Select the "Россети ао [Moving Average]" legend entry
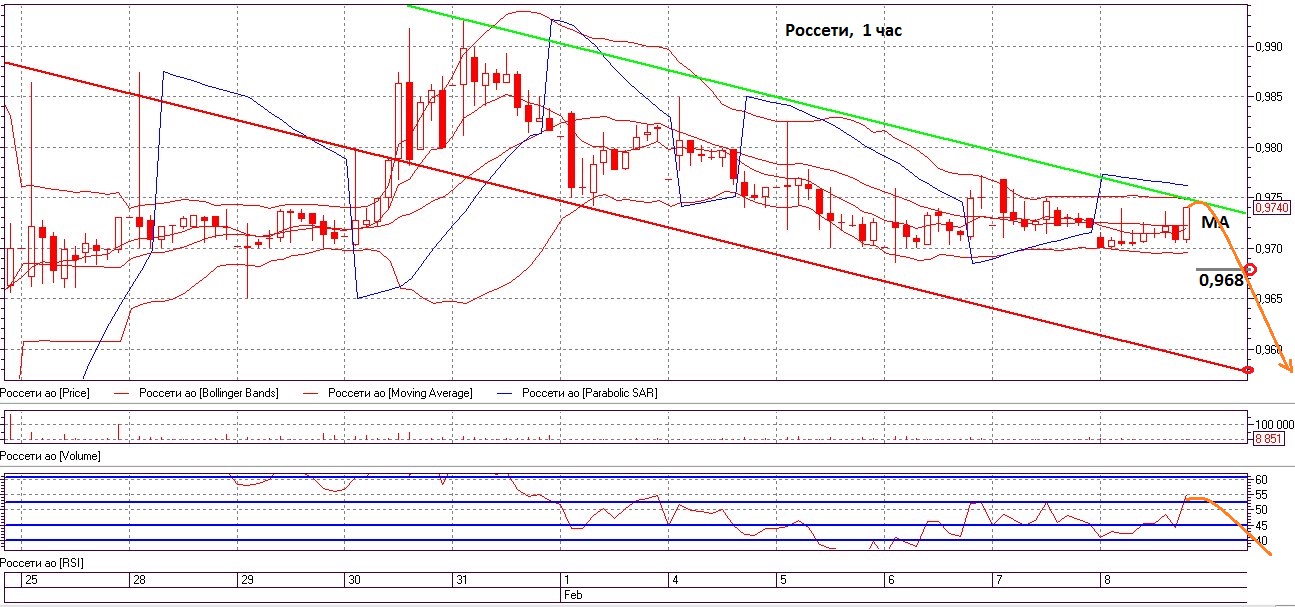Viewport: 1295px width, 607px height. coord(400,393)
